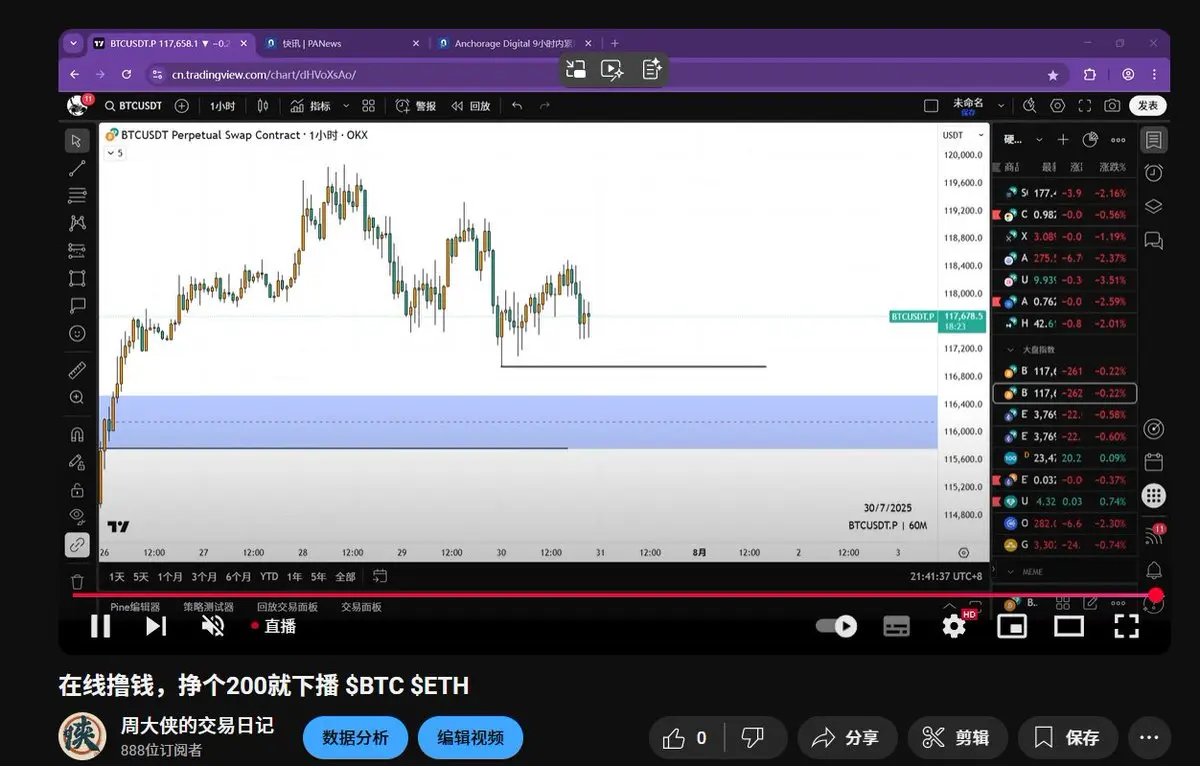The image size is (1200, 766).
Task: Open the go-to-date calendar icon
Action: tap(380, 576)
